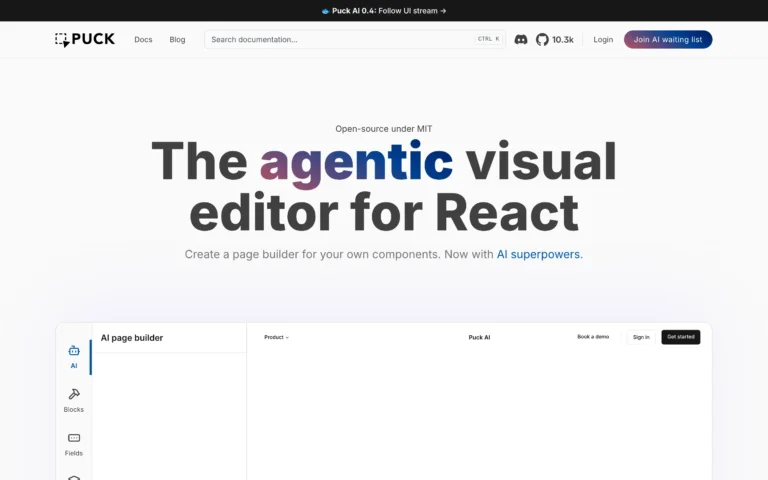
Task: Expand the Product dropdown in the preview
Action: tap(276, 337)
